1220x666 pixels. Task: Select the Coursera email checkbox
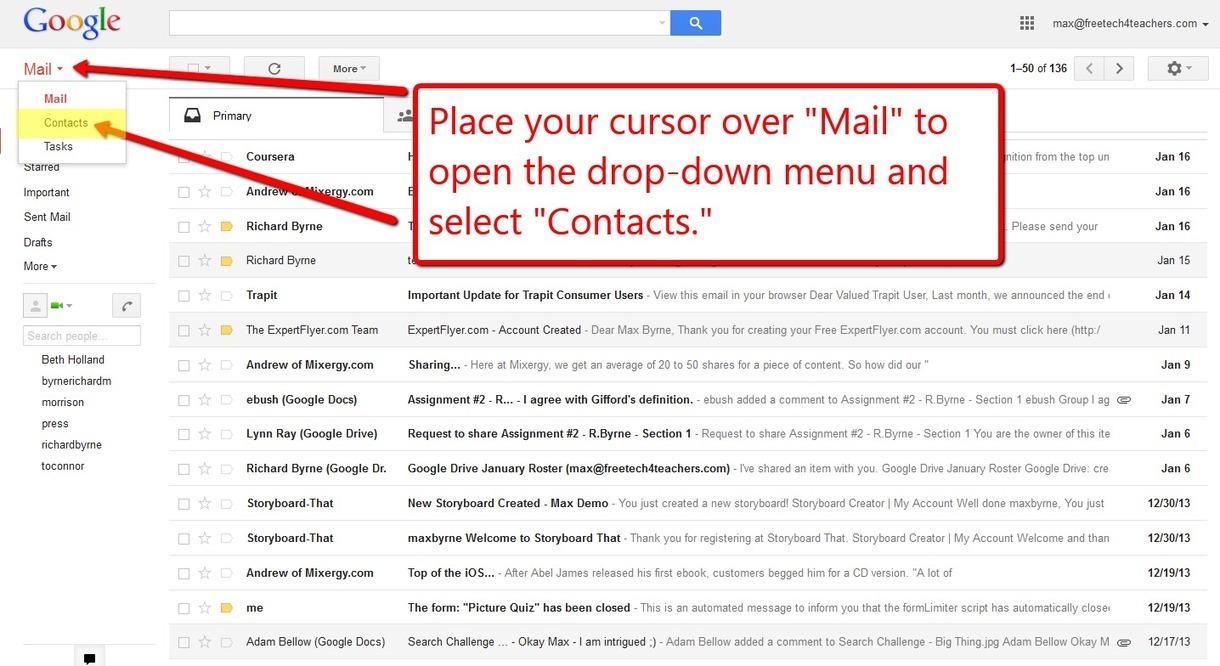tap(184, 157)
